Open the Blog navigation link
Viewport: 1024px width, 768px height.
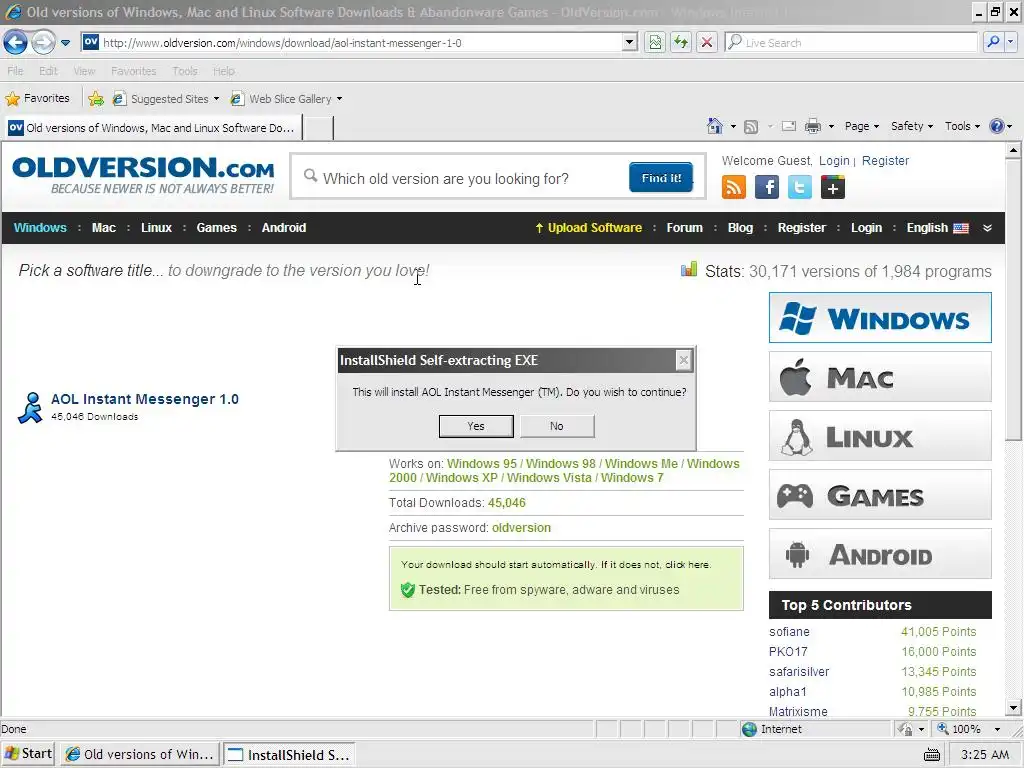740,228
